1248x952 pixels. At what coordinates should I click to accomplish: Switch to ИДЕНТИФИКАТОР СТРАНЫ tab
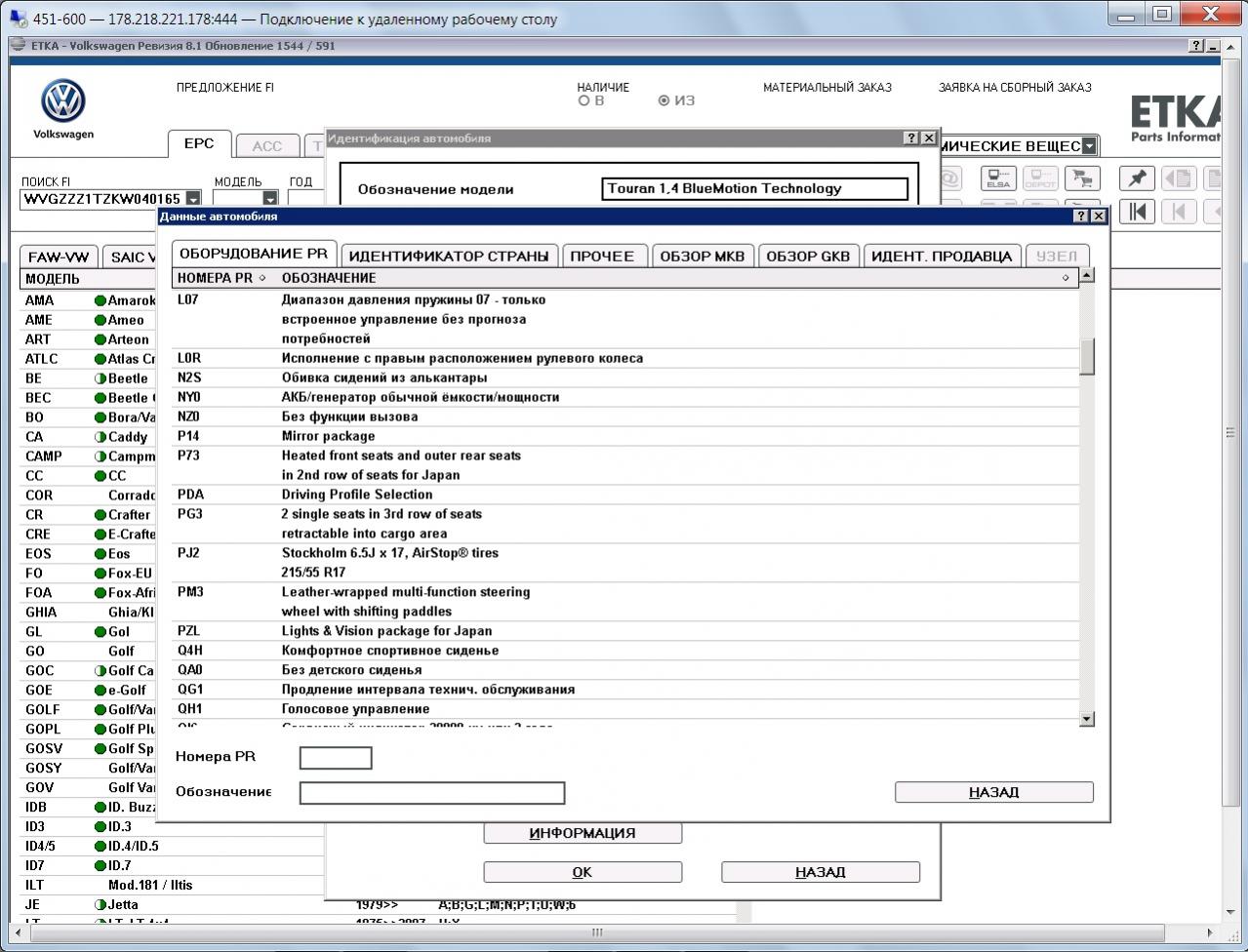pyautogui.click(x=449, y=256)
